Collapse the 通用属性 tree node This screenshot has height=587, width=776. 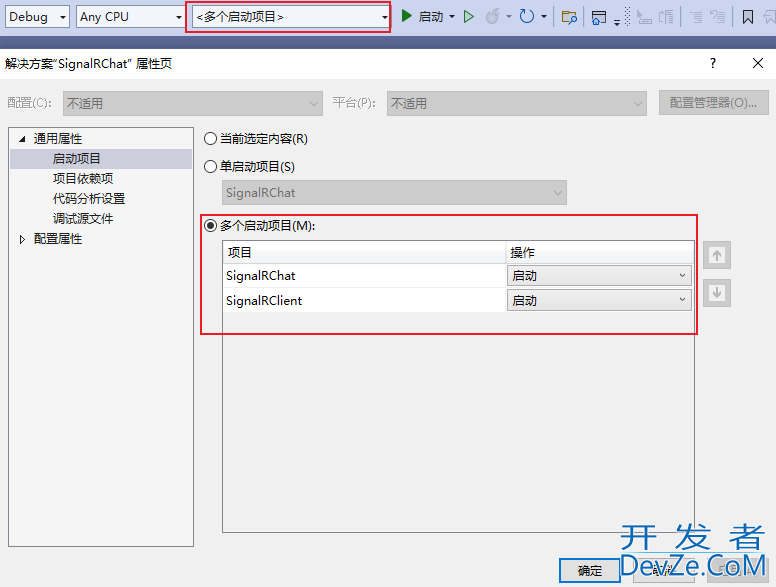tap(22, 139)
